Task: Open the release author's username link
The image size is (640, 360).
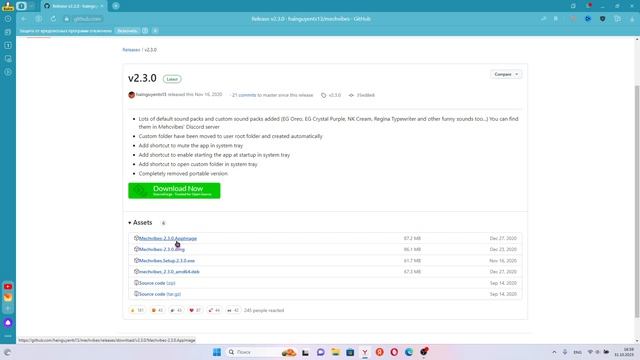Action: click(x=151, y=95)
